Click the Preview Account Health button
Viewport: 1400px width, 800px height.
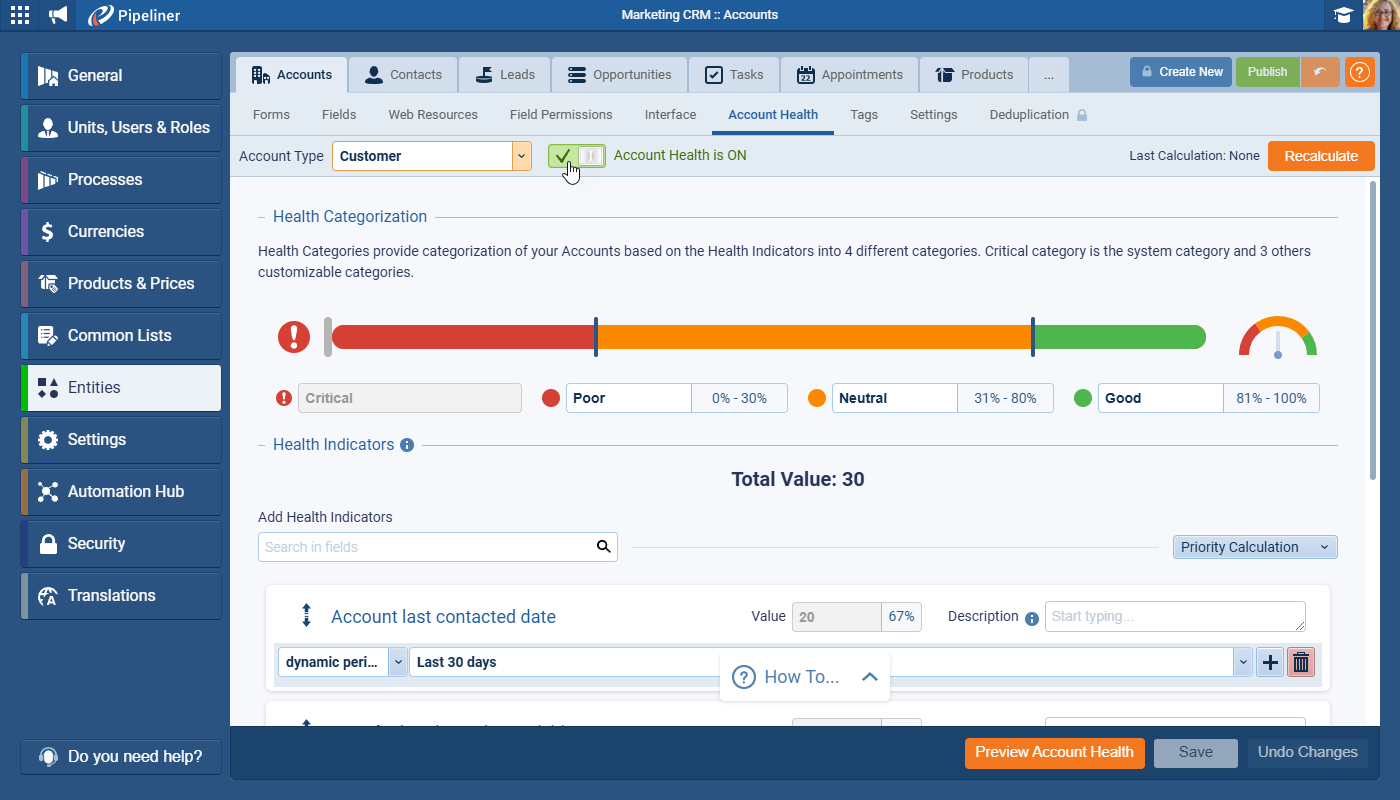(x=1054, y=753)
